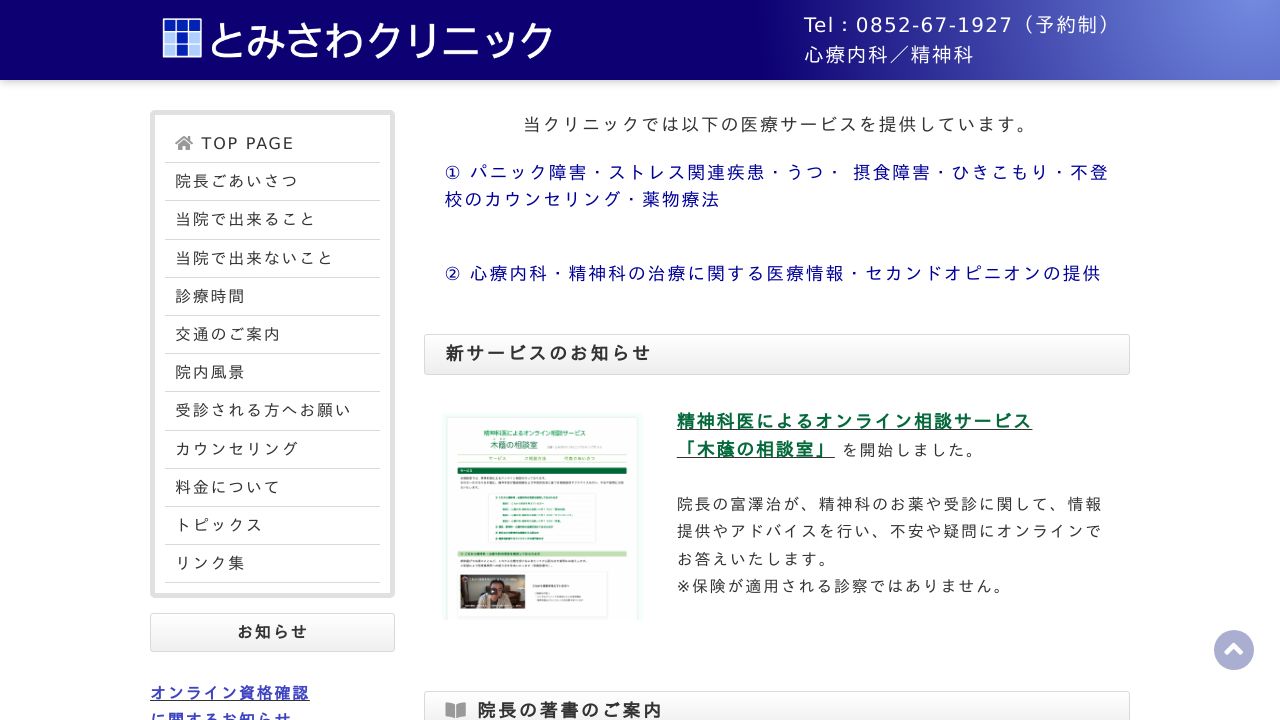Open 交通のご案内 from the sidebar
The width and height of the screenshot is (1280, 720).
229,334
